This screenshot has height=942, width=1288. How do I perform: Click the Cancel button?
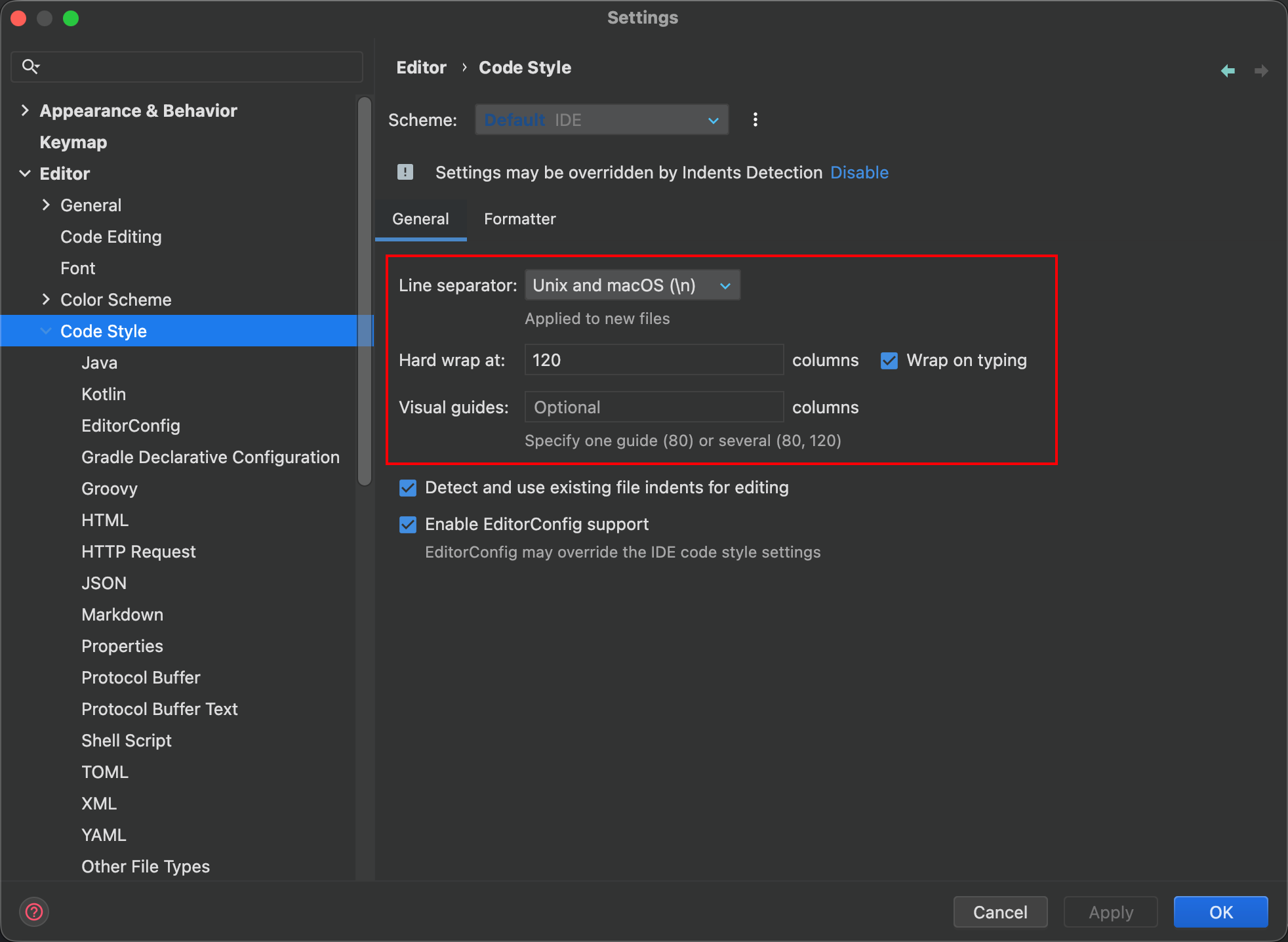tap(999, 912)
